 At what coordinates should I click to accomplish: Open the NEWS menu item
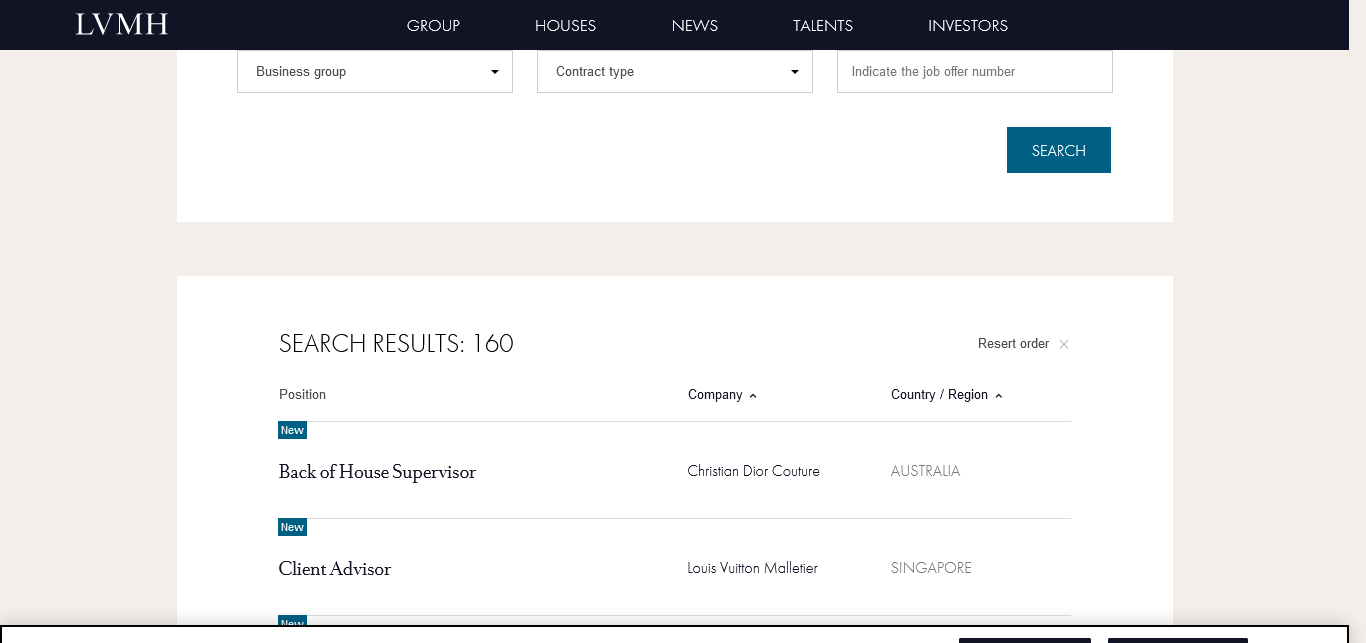[x=694, y=26]
